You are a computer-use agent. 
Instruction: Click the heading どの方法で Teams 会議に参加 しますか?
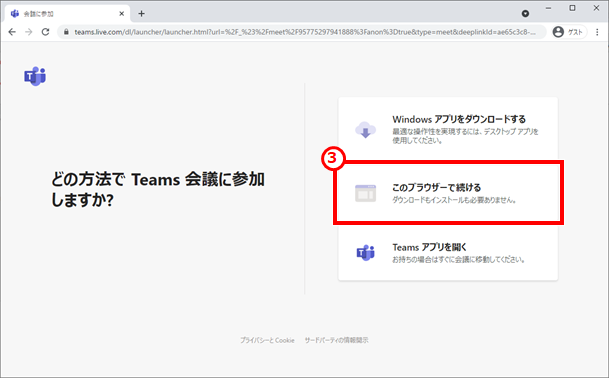[158, 190]
